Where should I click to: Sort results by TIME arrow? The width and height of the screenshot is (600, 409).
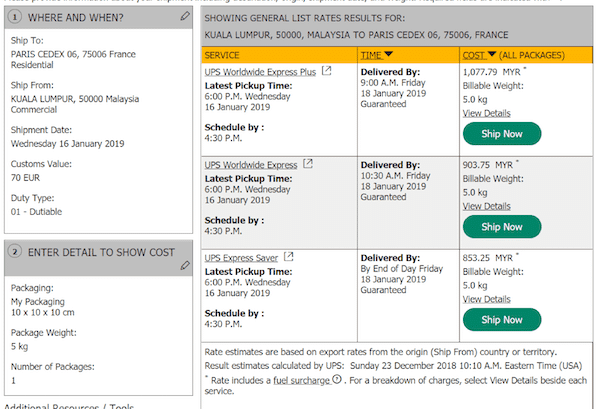click(388, 54)
